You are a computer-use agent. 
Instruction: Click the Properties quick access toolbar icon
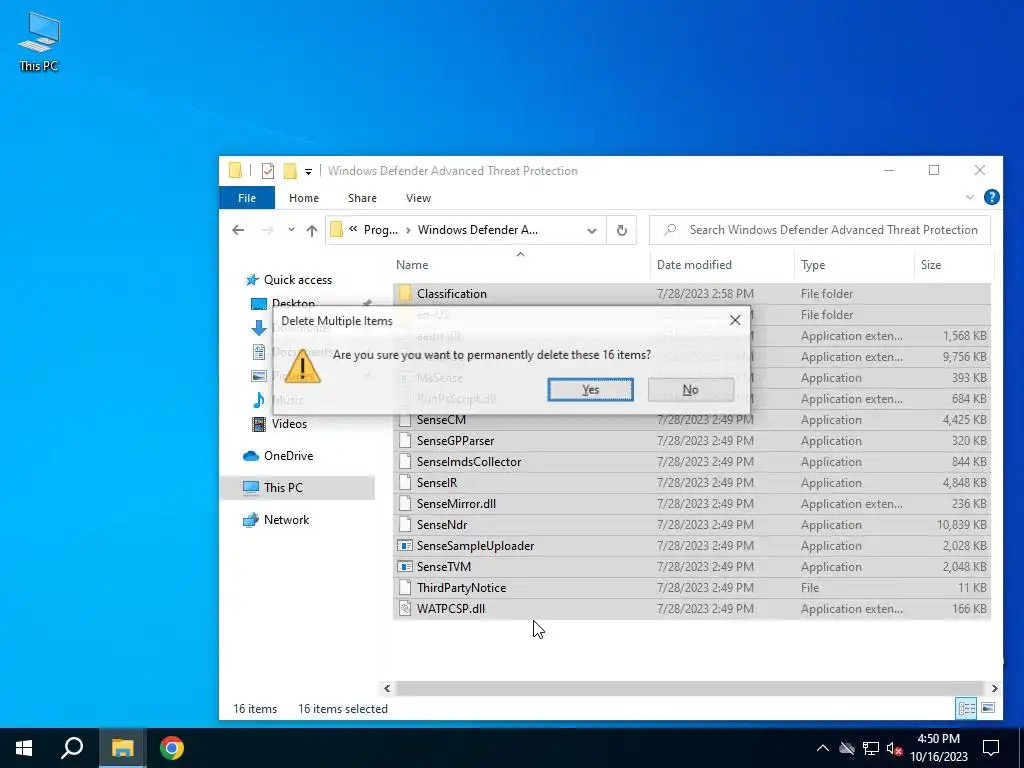point(268,170)
